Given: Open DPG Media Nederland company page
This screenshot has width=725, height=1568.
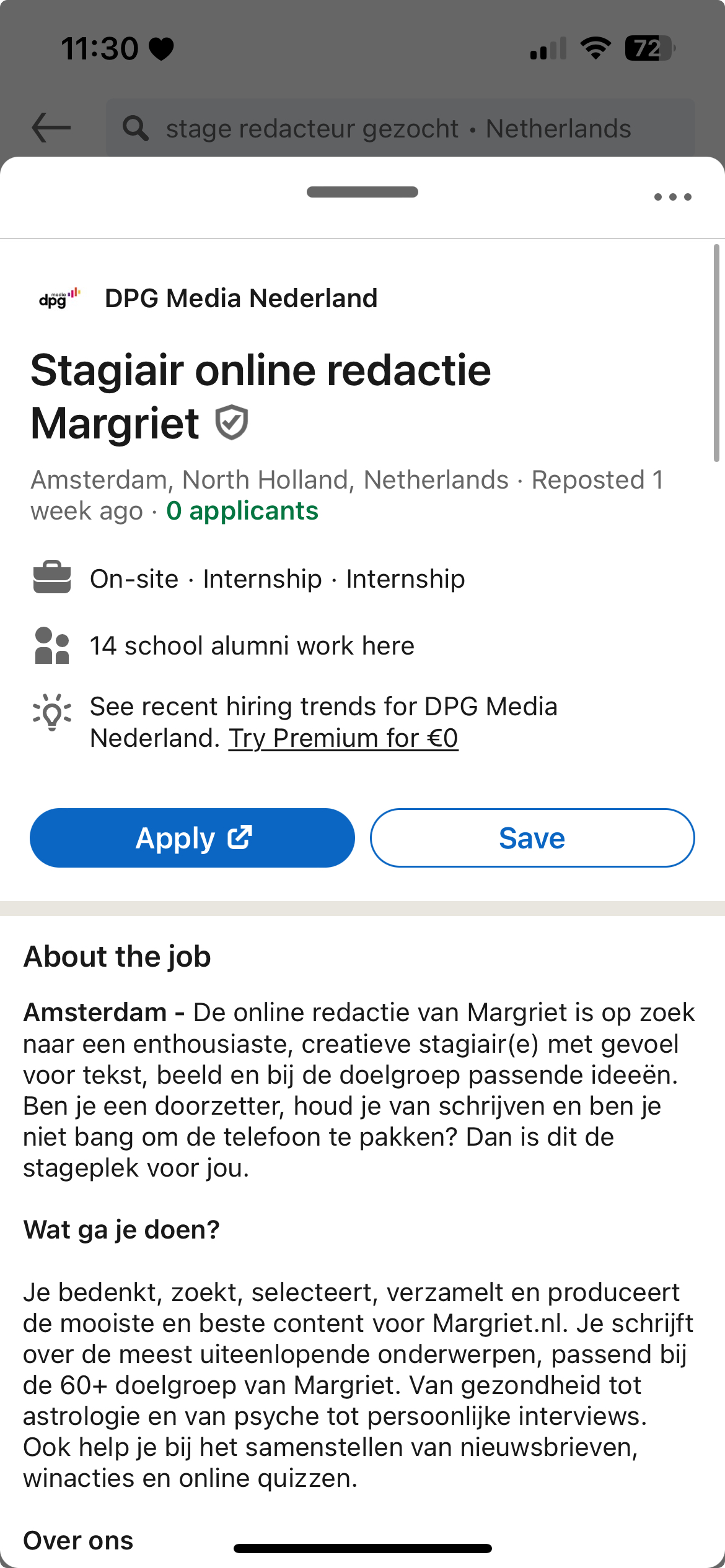Looking at the screenshot, I should pos(241,298).
